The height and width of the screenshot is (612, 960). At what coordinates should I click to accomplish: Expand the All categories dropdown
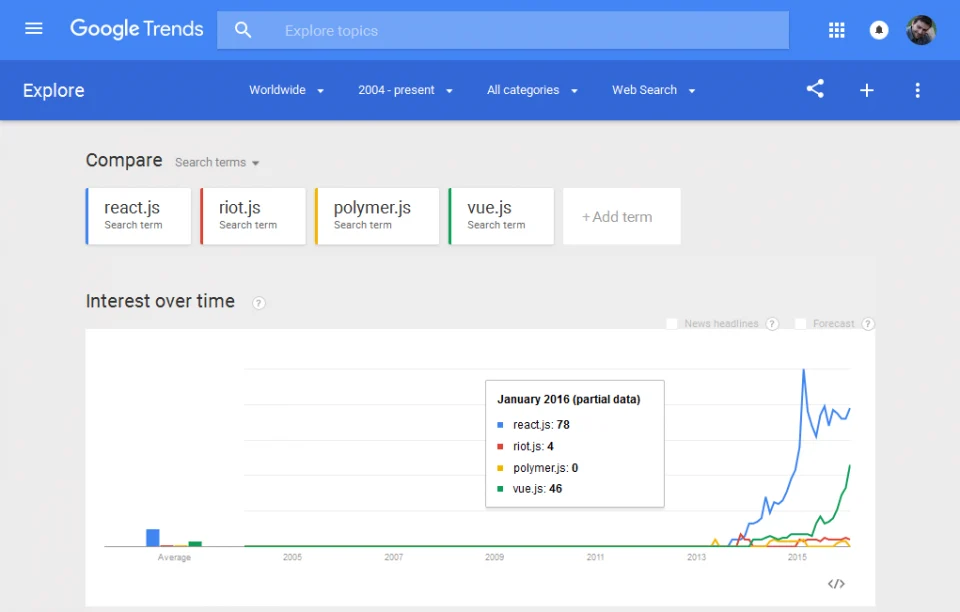point(532,90)
